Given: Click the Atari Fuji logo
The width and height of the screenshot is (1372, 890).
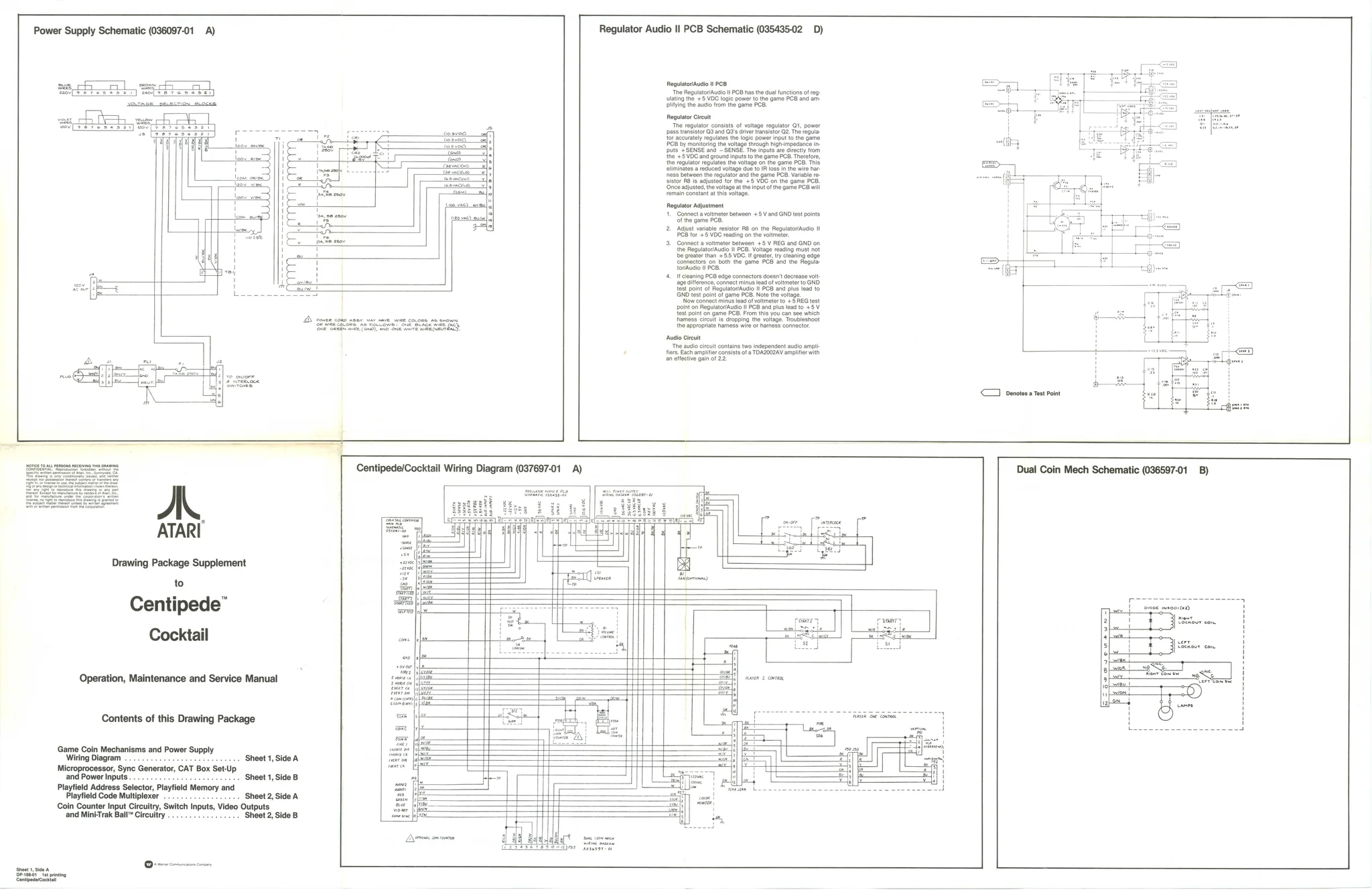Looking at the screenshot, I should click(x=178, y=503).
